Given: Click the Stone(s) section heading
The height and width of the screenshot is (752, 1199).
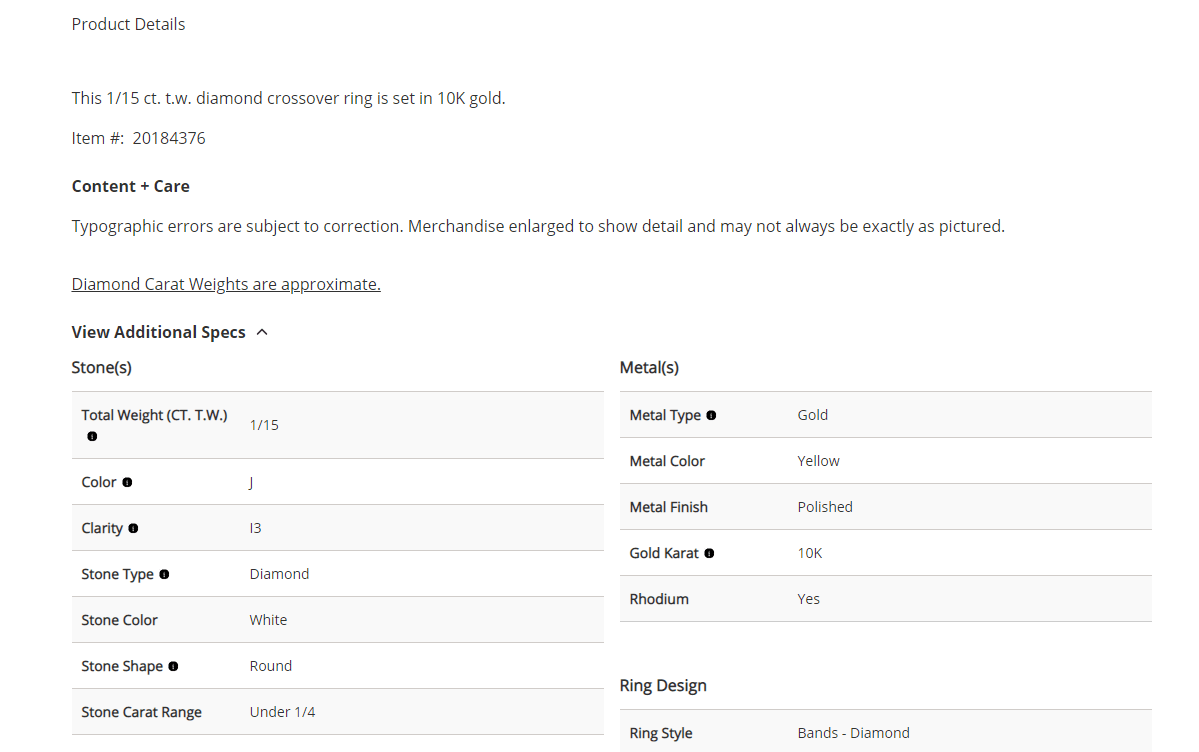Looking at the screenshot, I should (101, 367).
